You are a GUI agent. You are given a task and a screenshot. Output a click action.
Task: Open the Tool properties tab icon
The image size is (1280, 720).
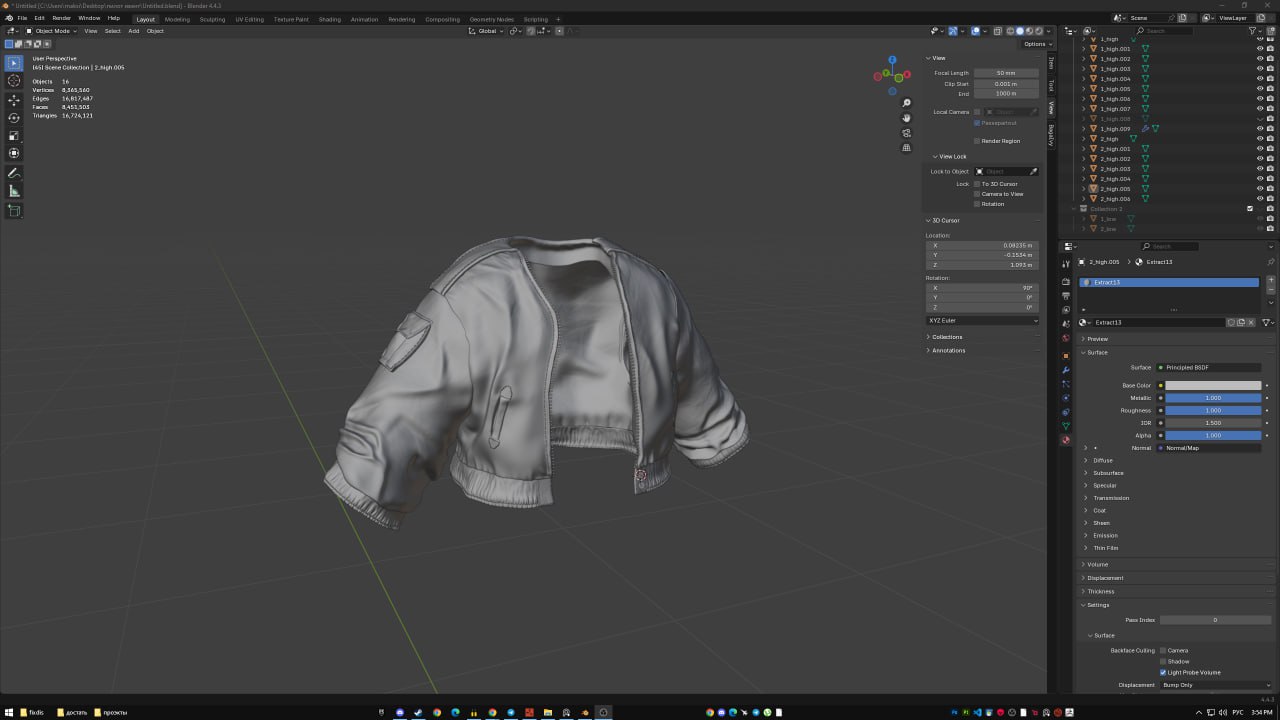click(1066, 265)
